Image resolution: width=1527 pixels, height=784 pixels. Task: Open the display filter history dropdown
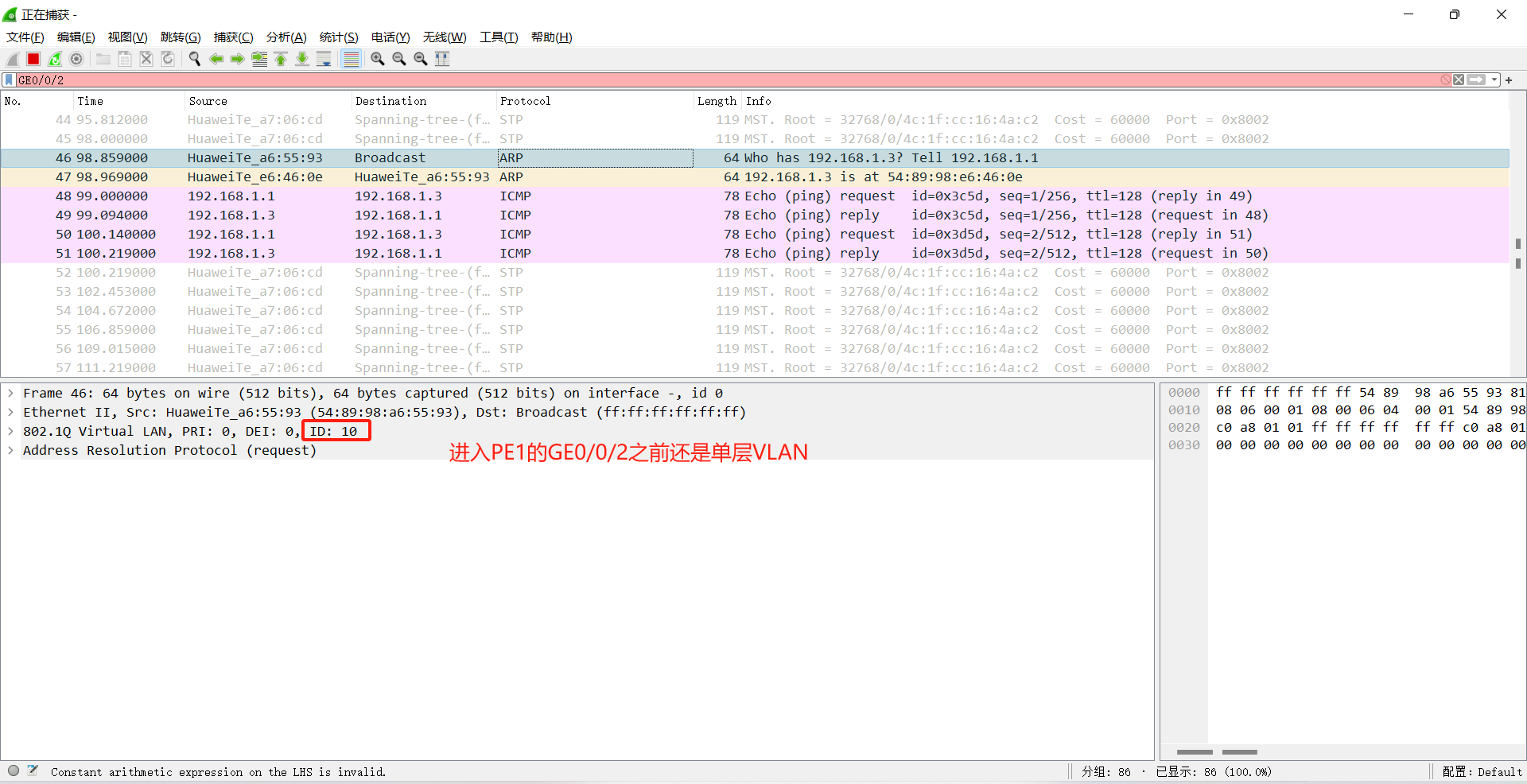pyautogui.click(x=1494, y=80)
